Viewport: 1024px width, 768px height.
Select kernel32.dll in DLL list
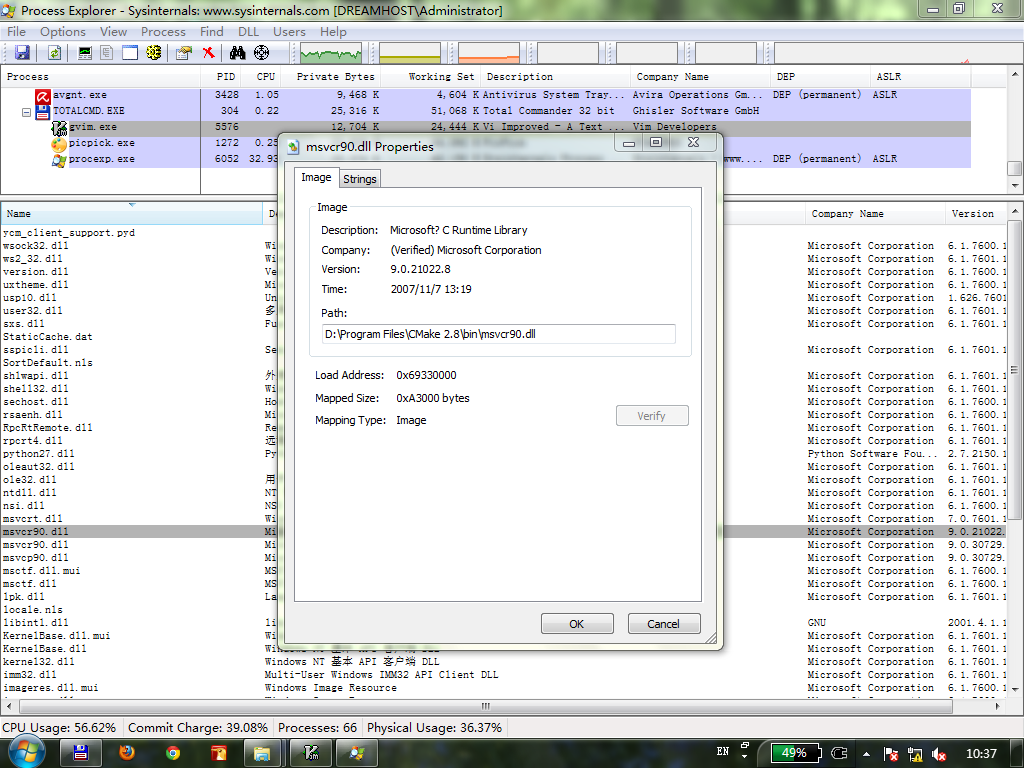pyautogui.click(x=39, y=662)
